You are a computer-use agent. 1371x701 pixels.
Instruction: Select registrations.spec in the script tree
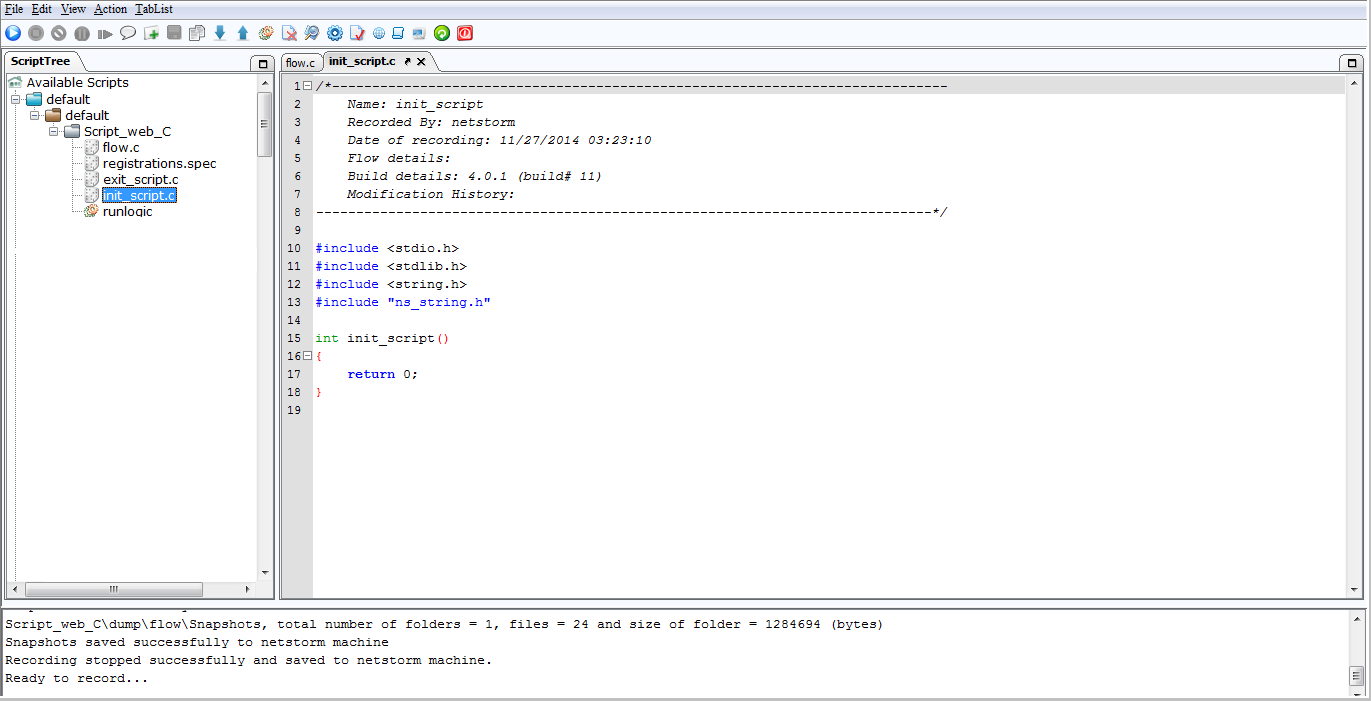(x=159, y=163)
